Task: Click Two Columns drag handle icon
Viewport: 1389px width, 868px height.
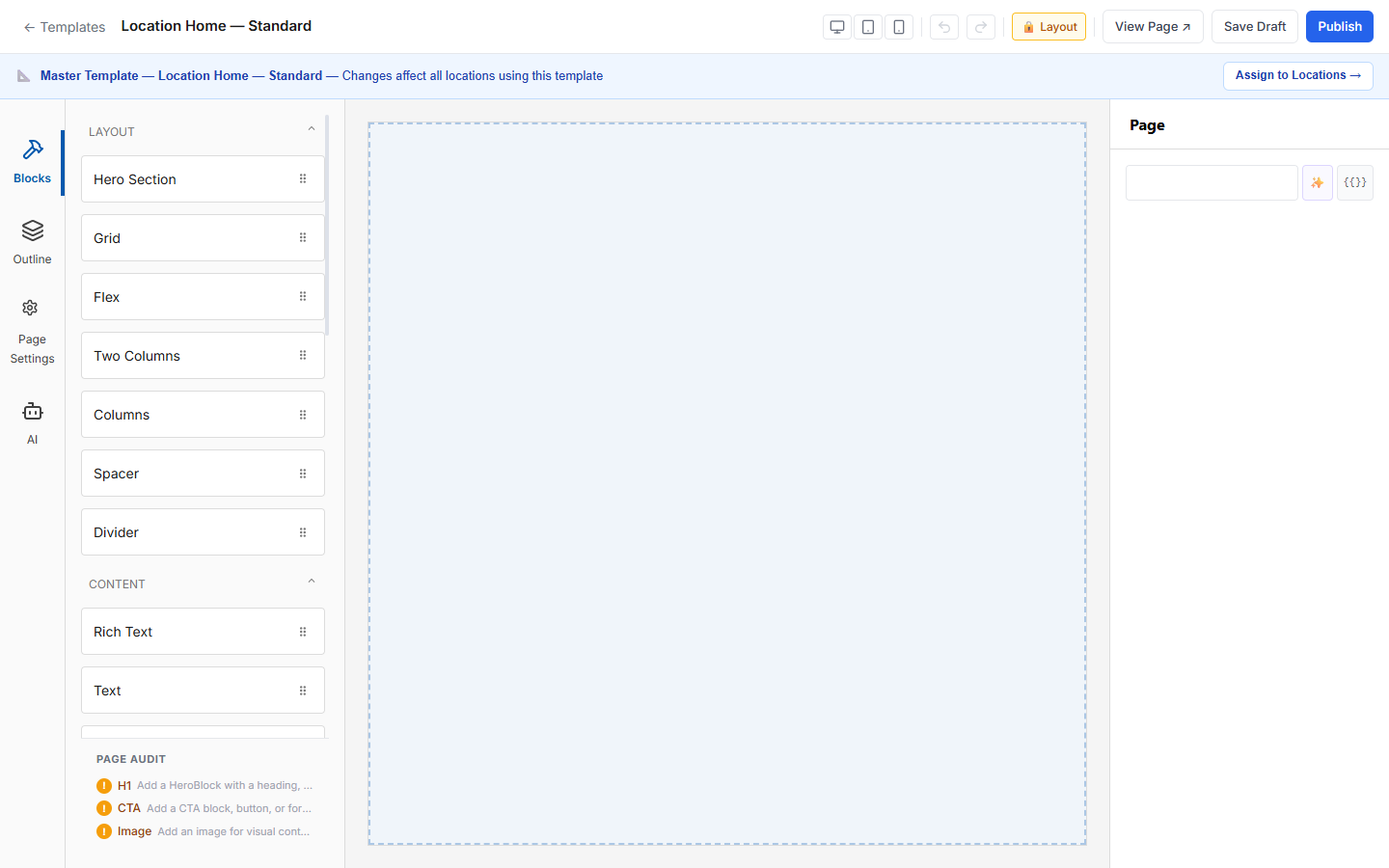Action: 303,356
